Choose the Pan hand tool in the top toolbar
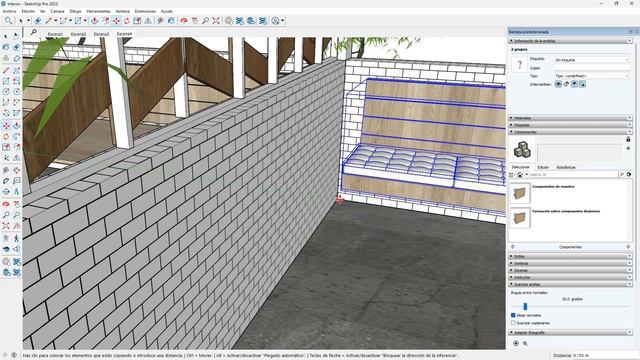The image size is (640, 360). pos(195,20)
